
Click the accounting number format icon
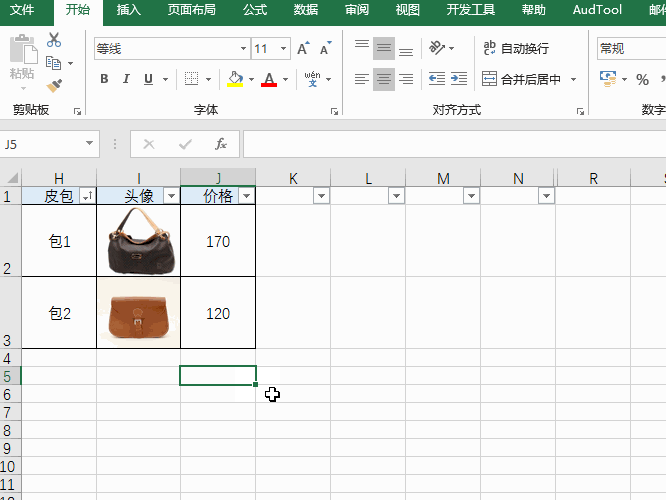(x=608, y=79)
